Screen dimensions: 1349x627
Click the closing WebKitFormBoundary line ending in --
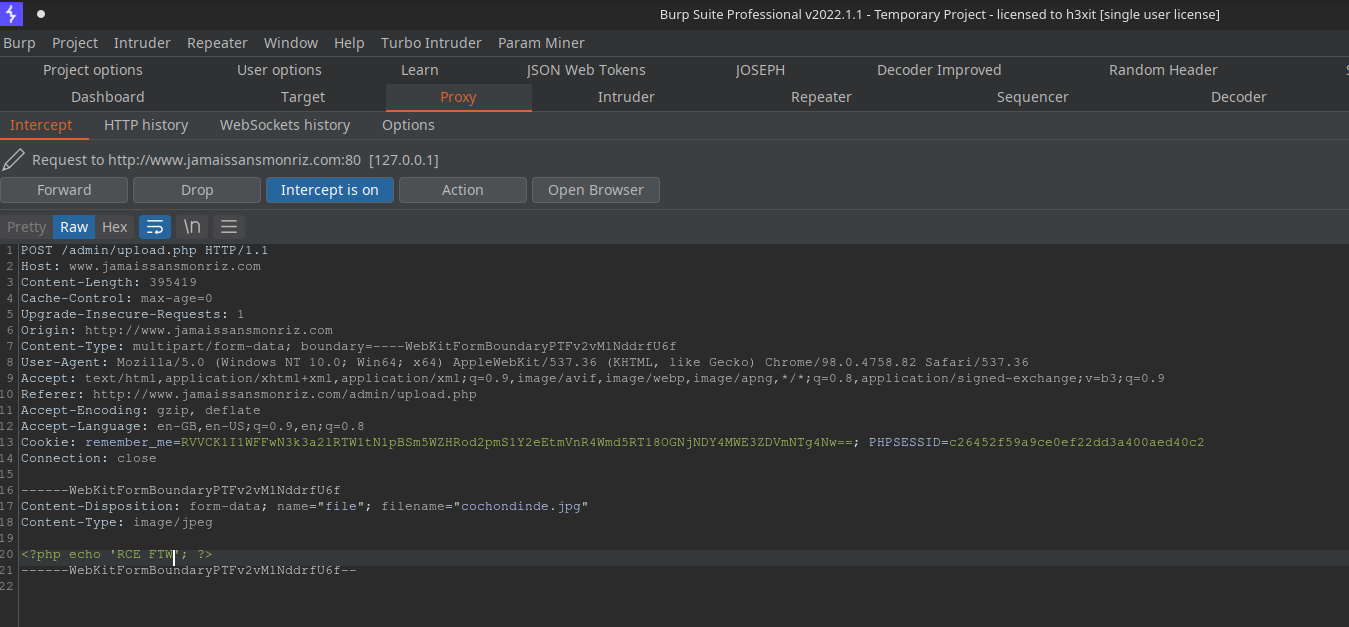pos(189,570)
